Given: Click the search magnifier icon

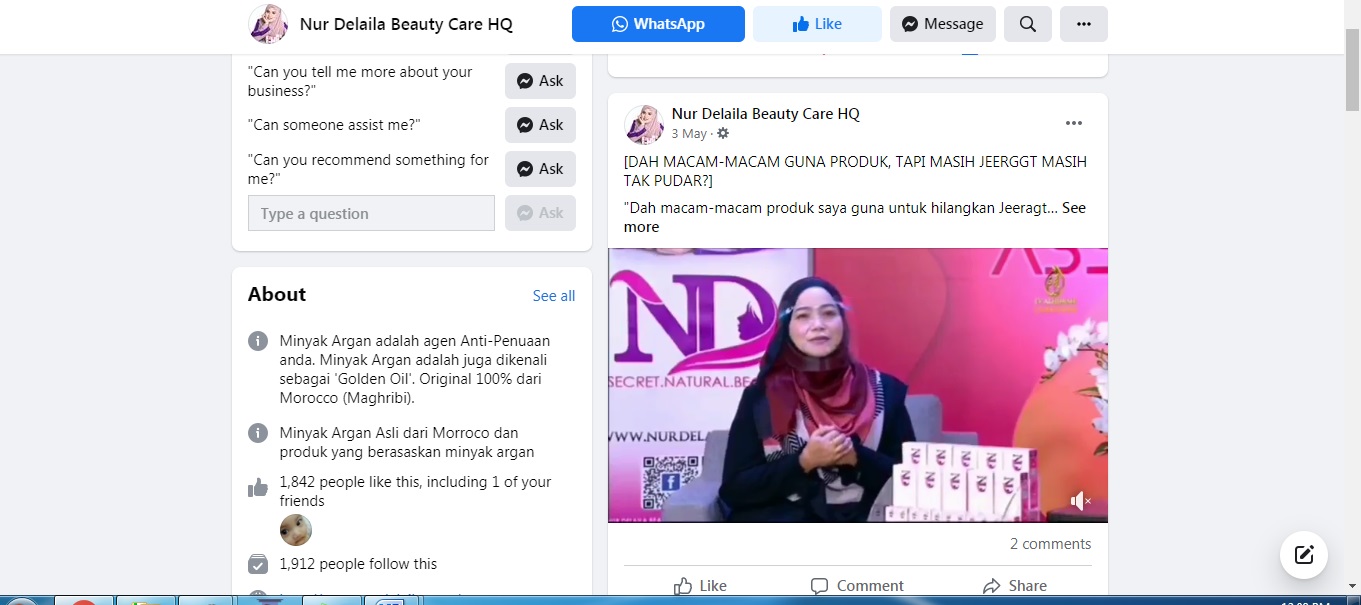Looking at the screenshot, I should pyautogui.click(x=1027, y=24).
